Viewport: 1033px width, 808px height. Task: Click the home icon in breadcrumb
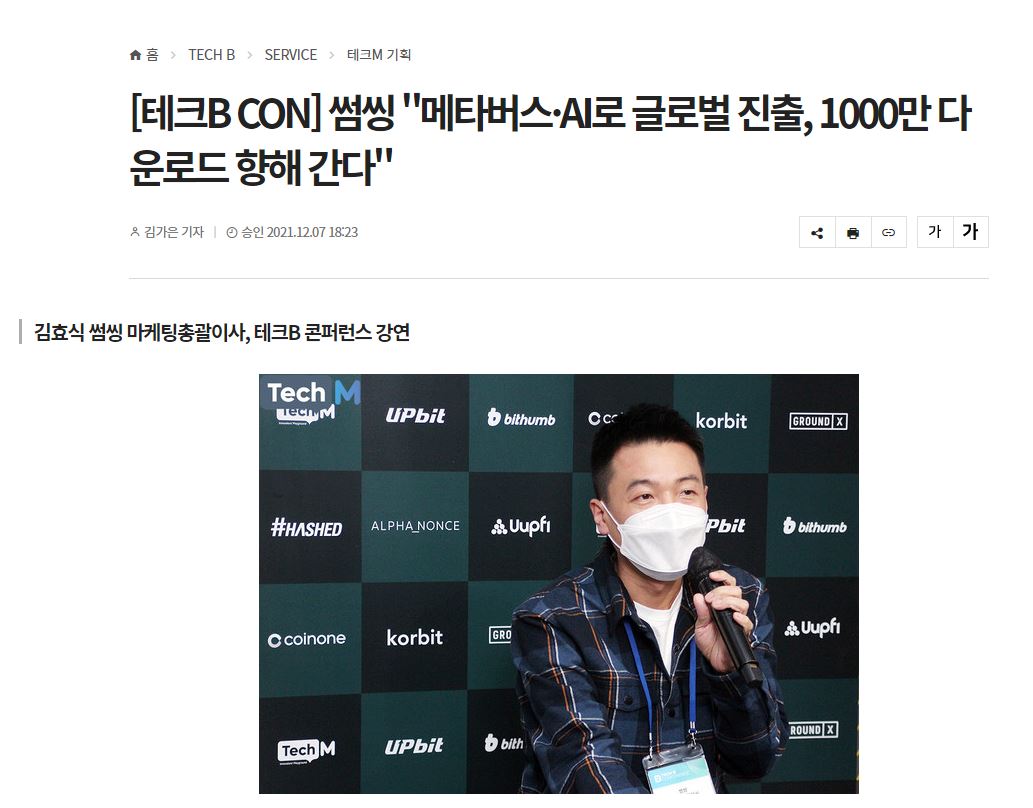click(136, 55)
